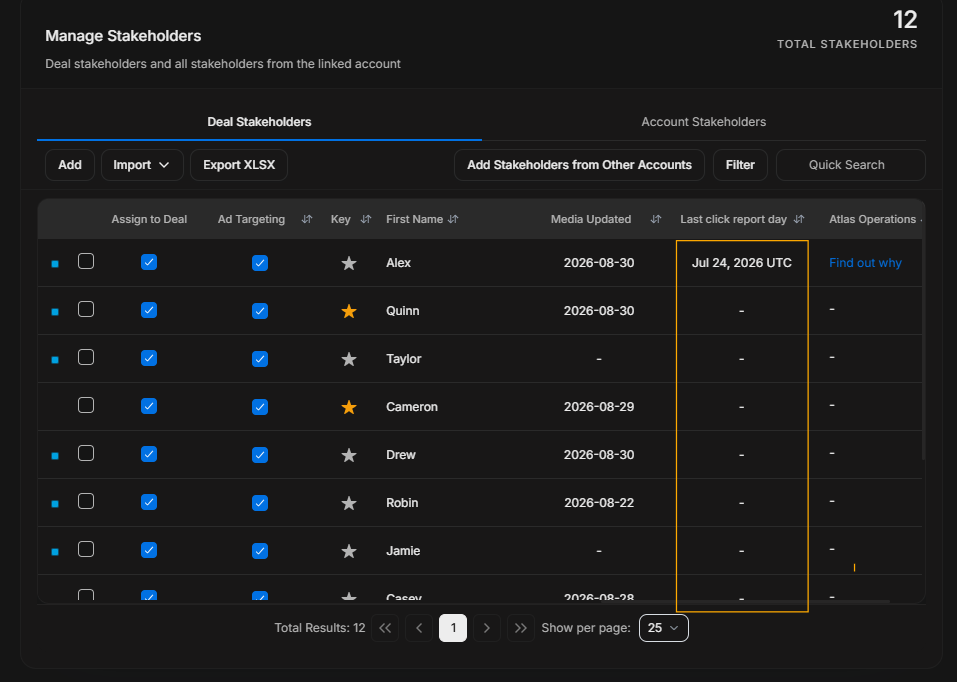Export stakeholders as XLSX

click(239, 165)
